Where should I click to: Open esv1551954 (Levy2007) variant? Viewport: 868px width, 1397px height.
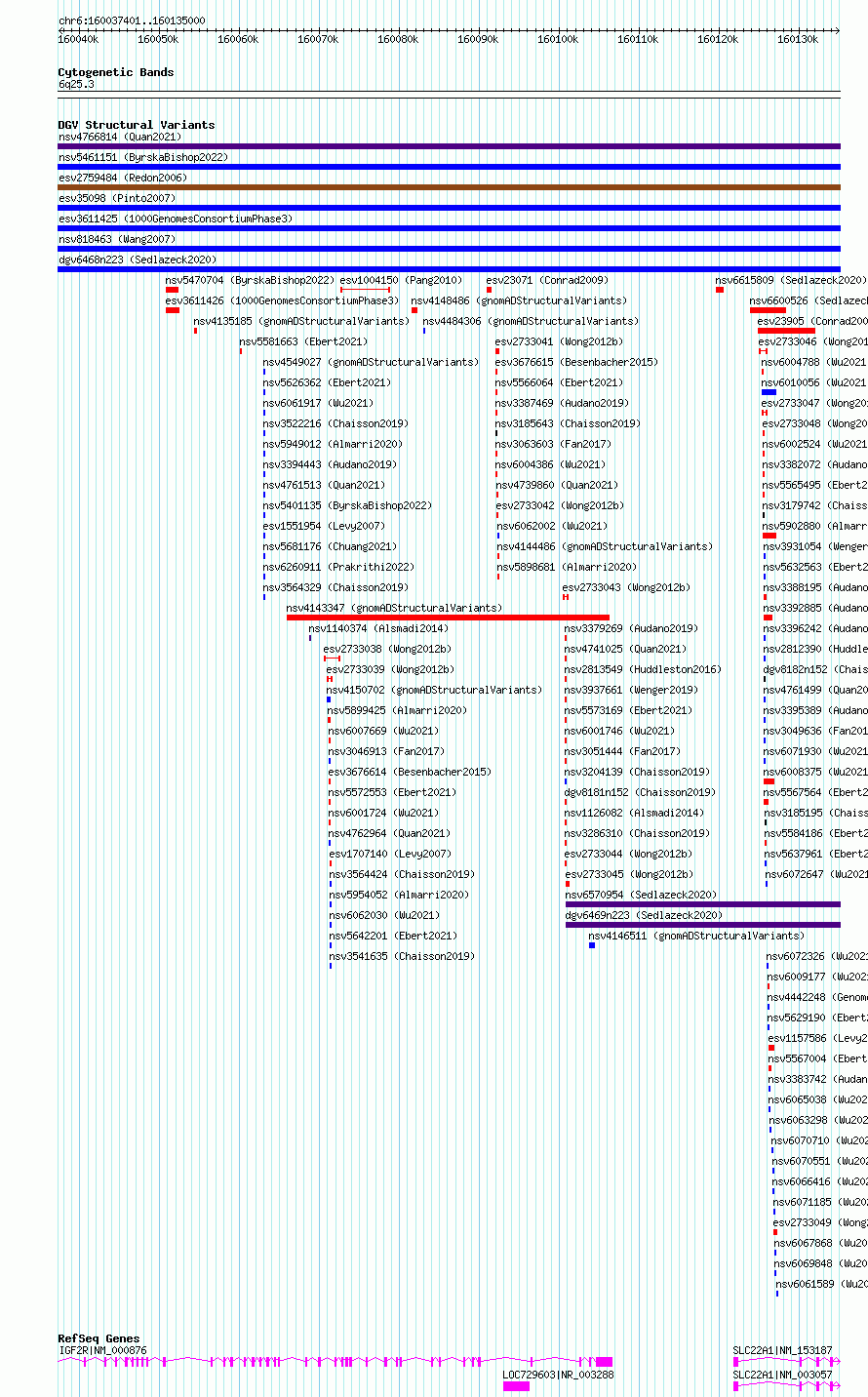[x=324, y=526]
